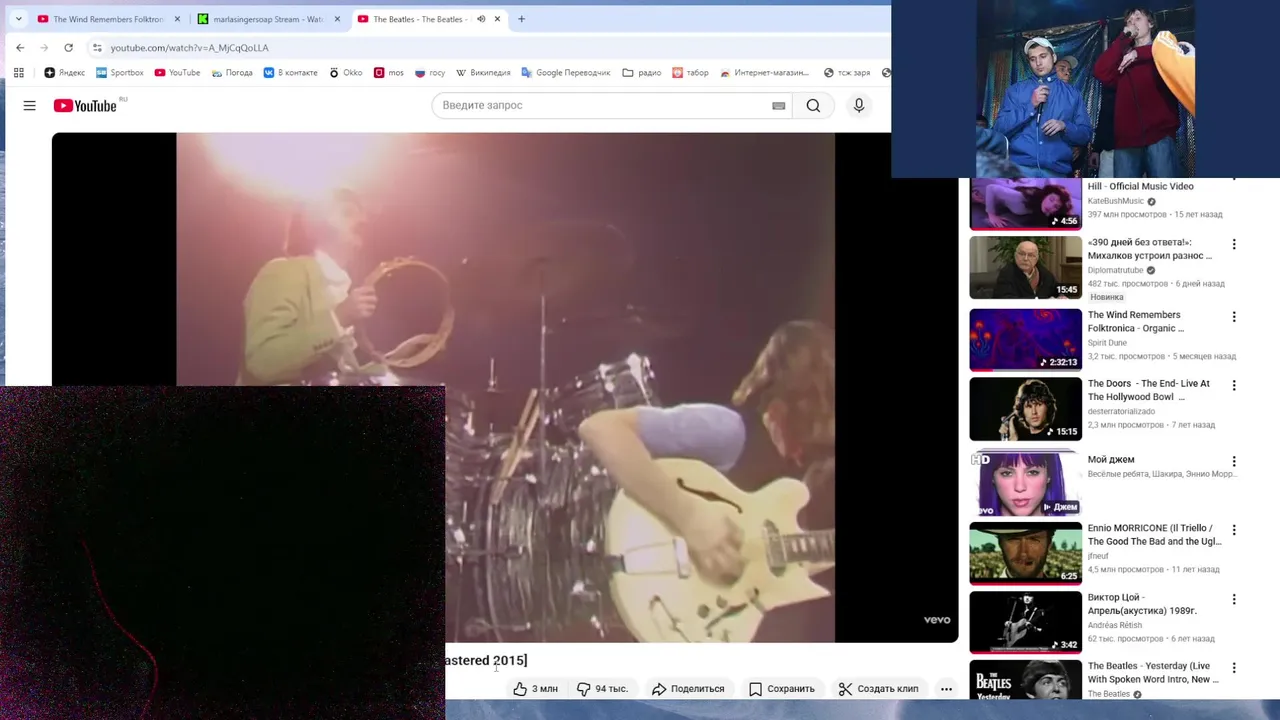Open the Google Переводчик bookmark
The height and width of the screenshot is (720, 1280).
[x=565, y=72]
